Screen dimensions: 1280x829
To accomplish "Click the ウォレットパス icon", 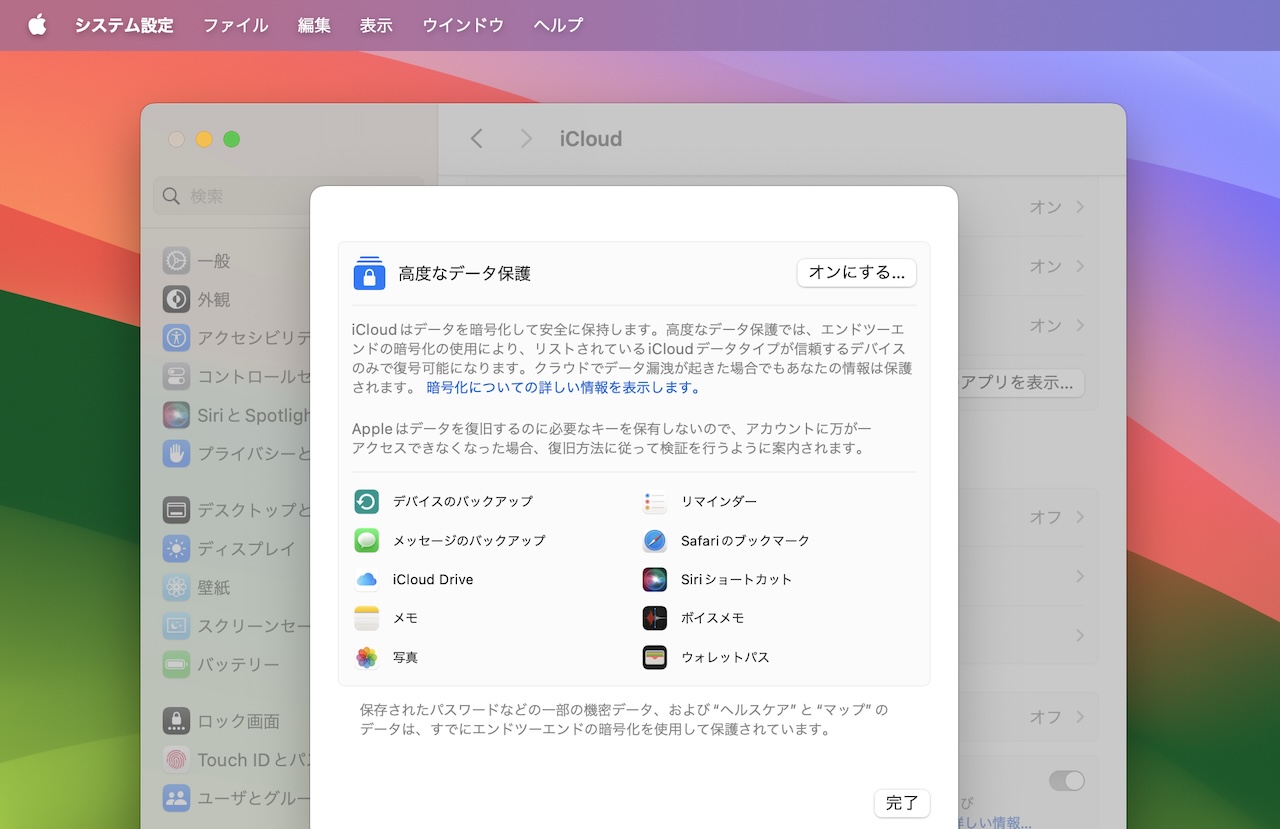I will tap(655, 657).
